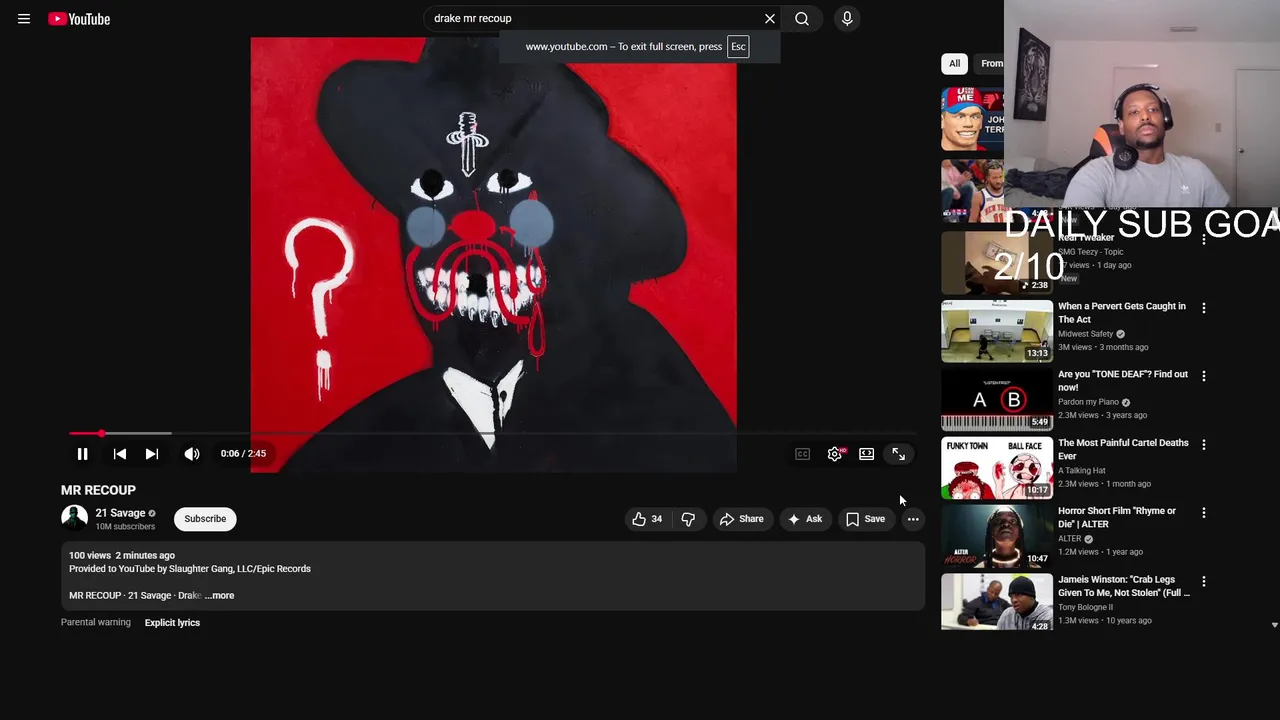Click SMG Teezy - Topic channel
The height and width of the screenshot is (720, 1280).
pyautogui.click(x=1091, y=252)
